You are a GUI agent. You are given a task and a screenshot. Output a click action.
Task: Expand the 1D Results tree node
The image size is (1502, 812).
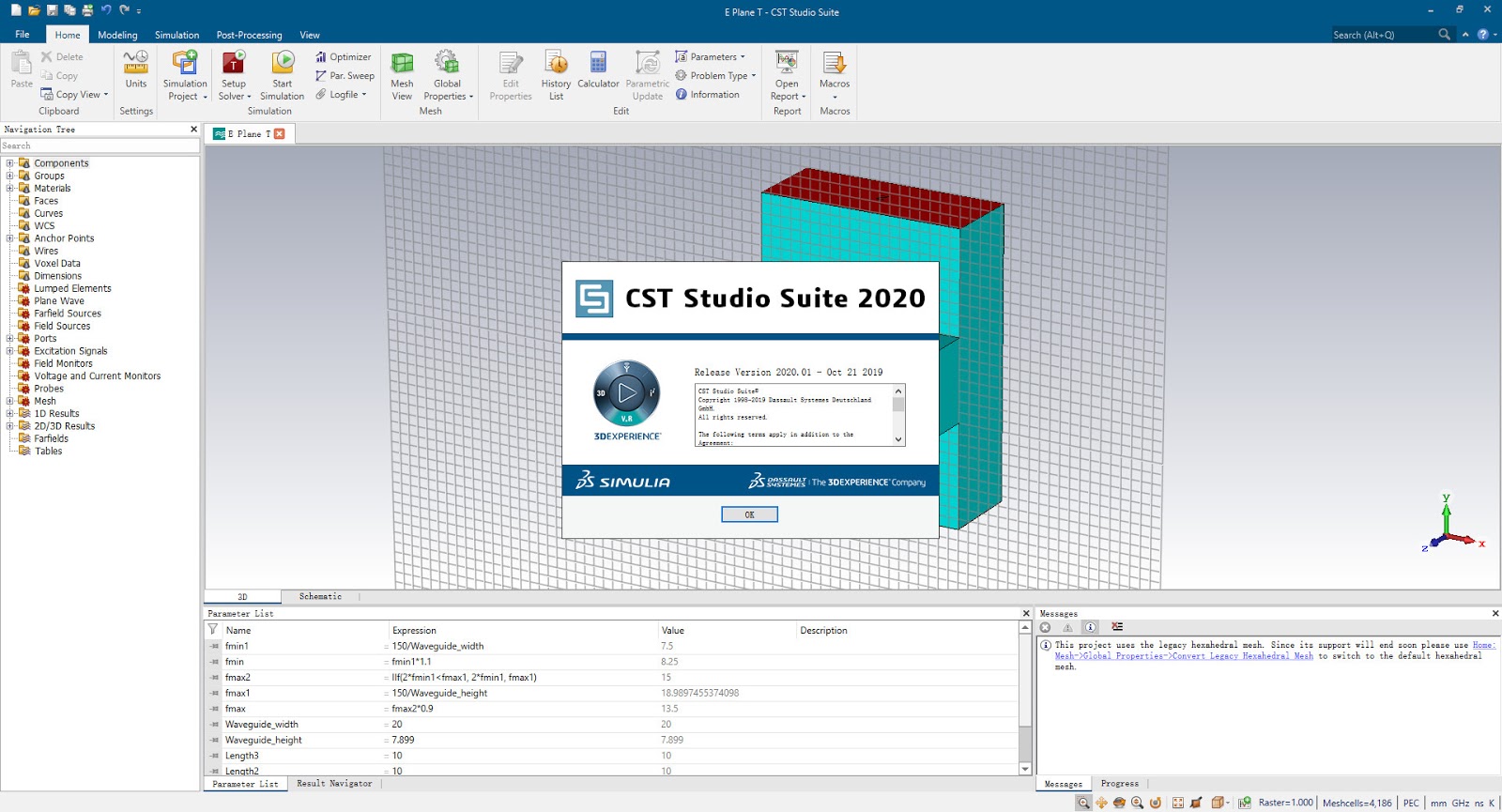[9, 414]
